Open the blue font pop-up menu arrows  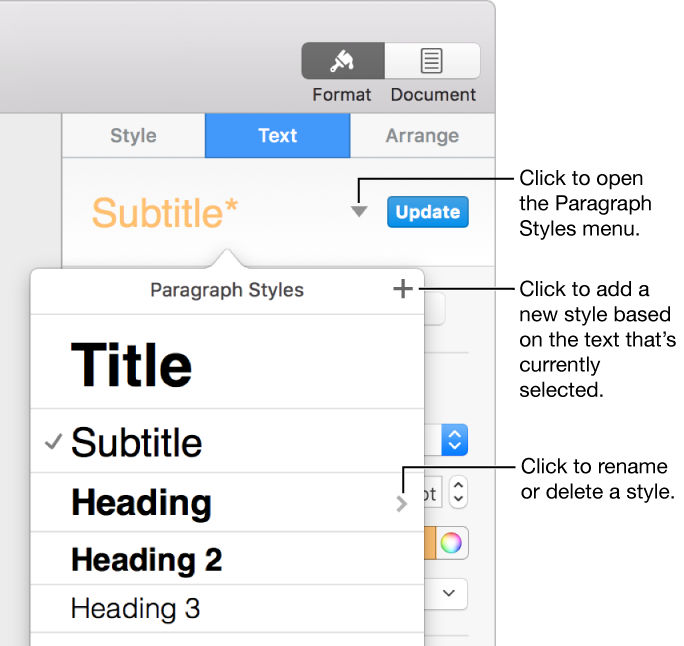click(455, 440)
